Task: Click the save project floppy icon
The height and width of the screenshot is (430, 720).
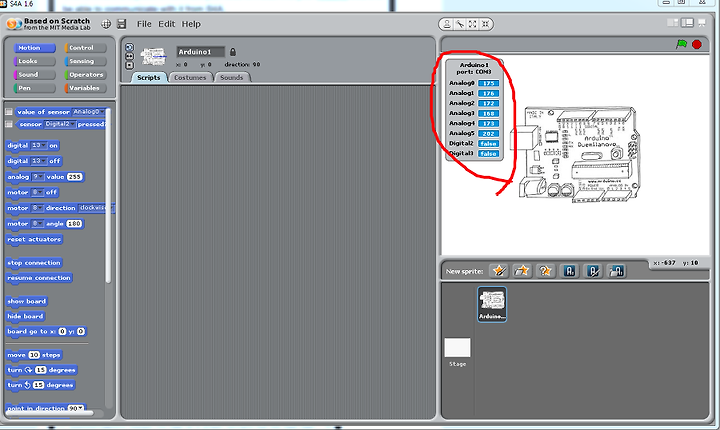Action: pos(121,24)
